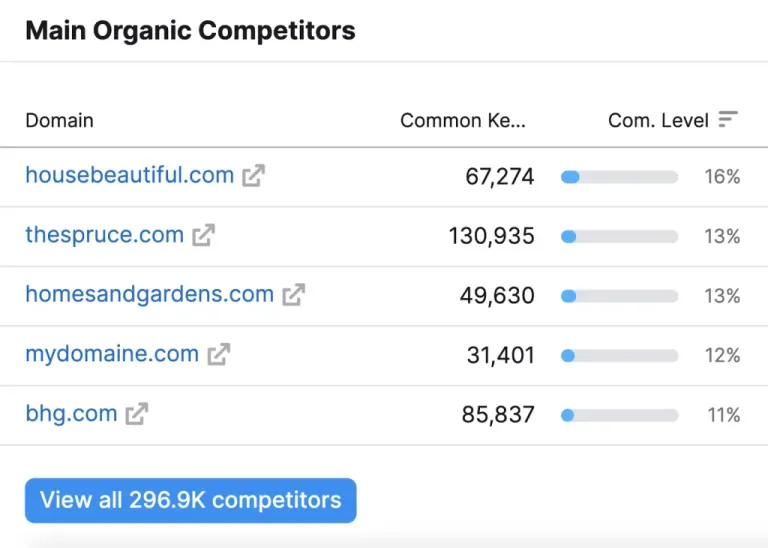The image size is (768, 548).
Task: Click the sort icon next to Com. Level
Action: 728,119
